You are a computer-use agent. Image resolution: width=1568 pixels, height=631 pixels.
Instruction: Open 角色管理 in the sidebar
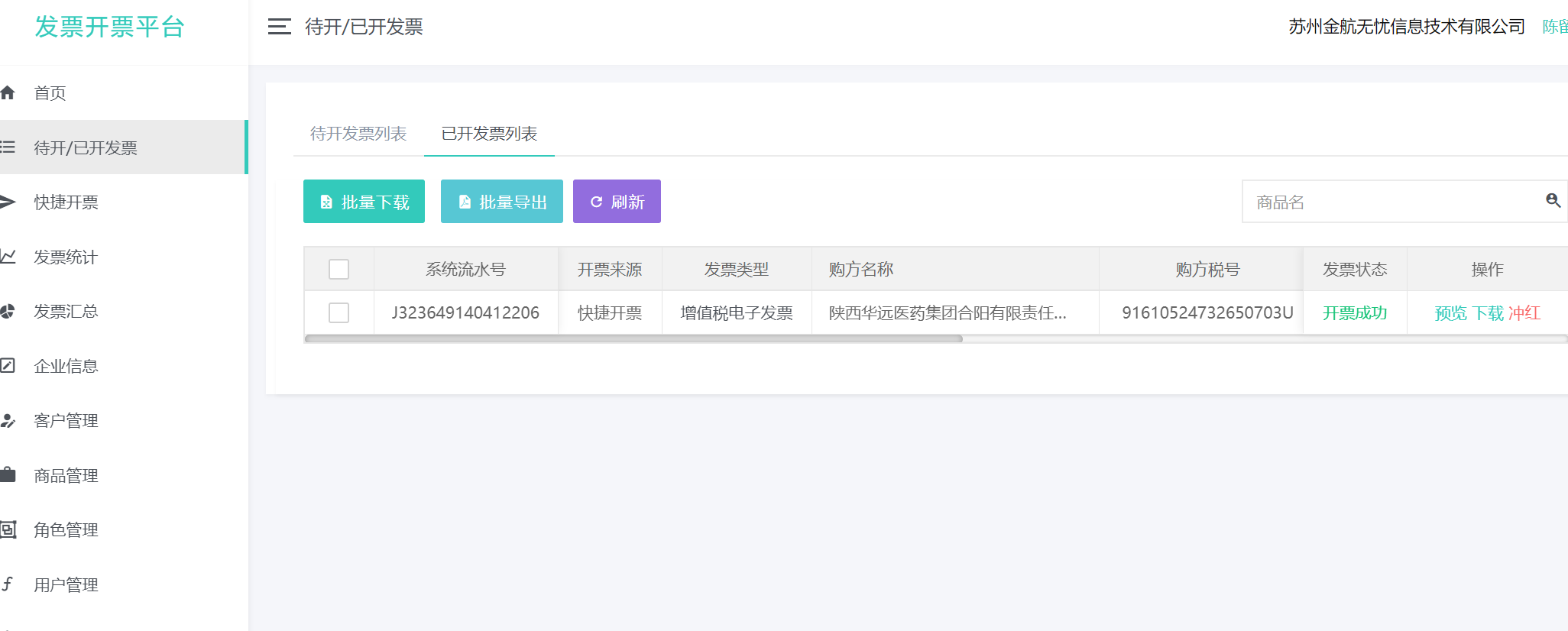click(66, 530)
